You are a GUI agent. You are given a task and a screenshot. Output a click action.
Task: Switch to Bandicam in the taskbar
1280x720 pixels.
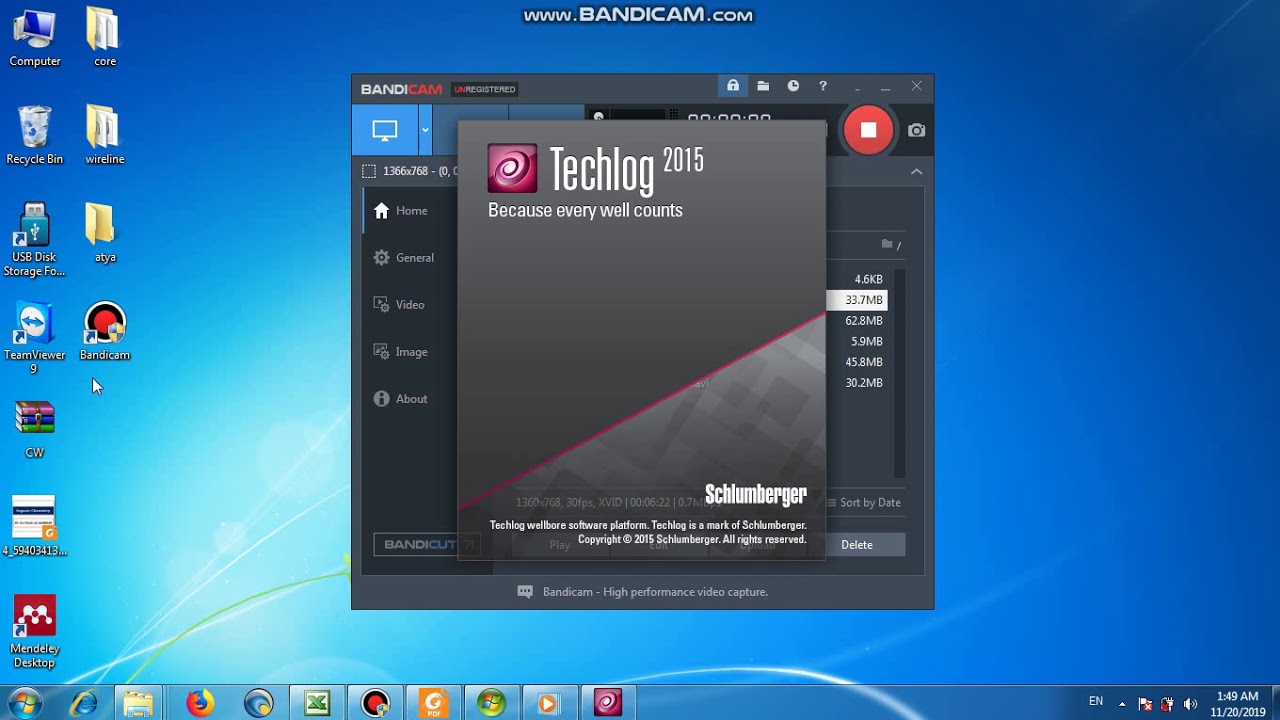click(375, 703)
